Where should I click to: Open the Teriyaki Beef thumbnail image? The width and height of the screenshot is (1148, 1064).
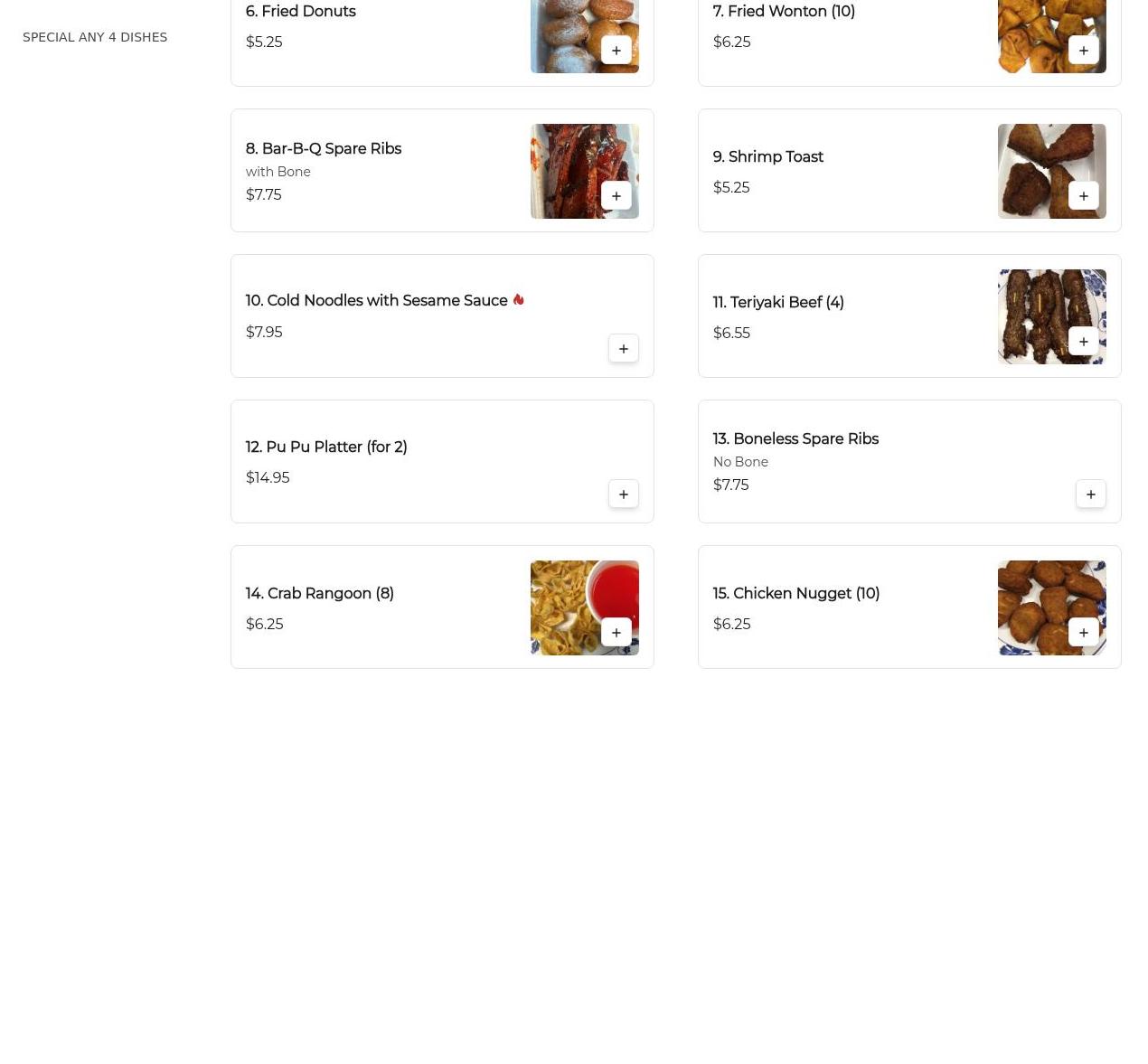click(x=1052, y=316)
